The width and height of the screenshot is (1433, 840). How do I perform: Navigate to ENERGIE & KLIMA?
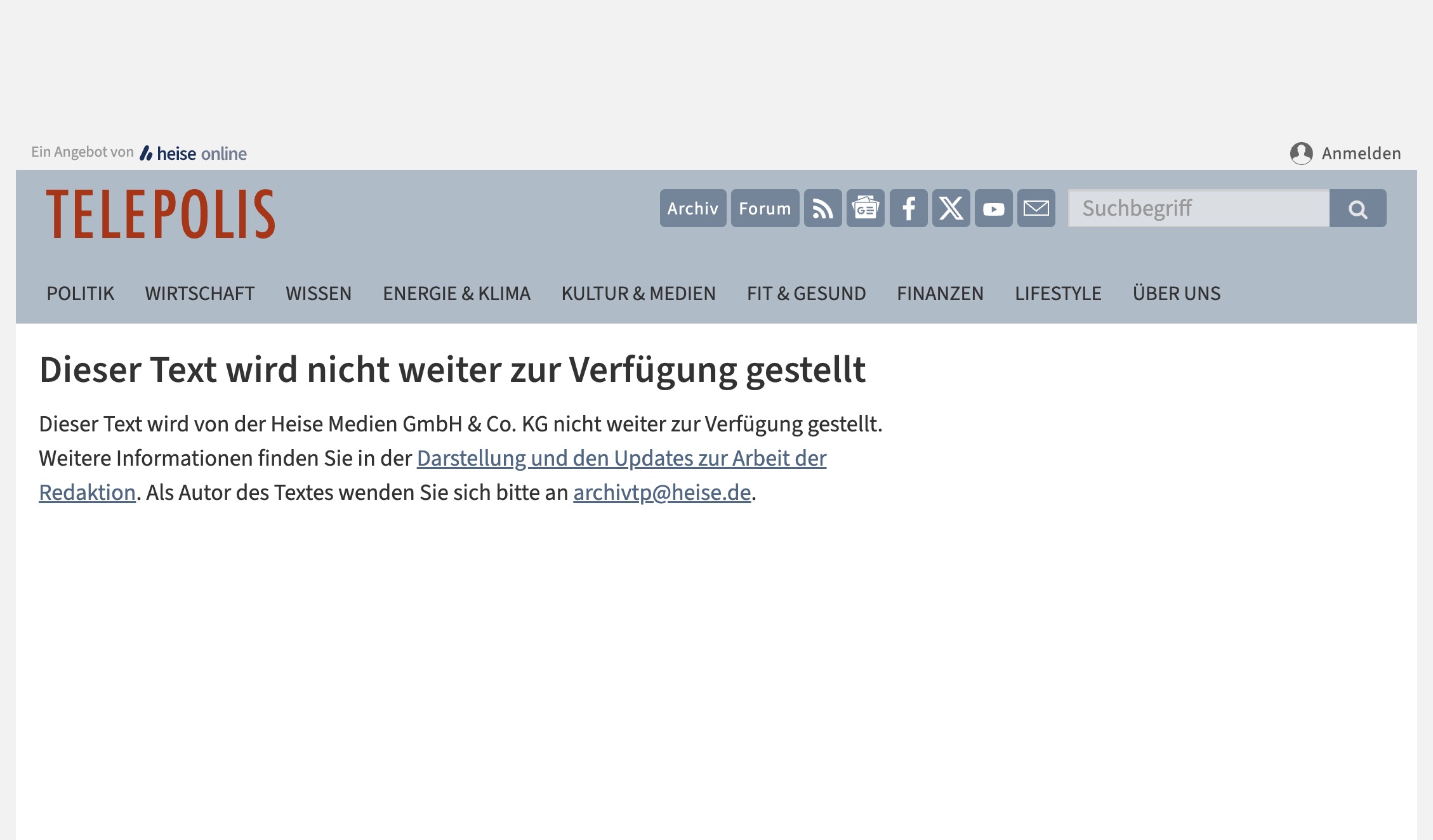click(456, 294)
